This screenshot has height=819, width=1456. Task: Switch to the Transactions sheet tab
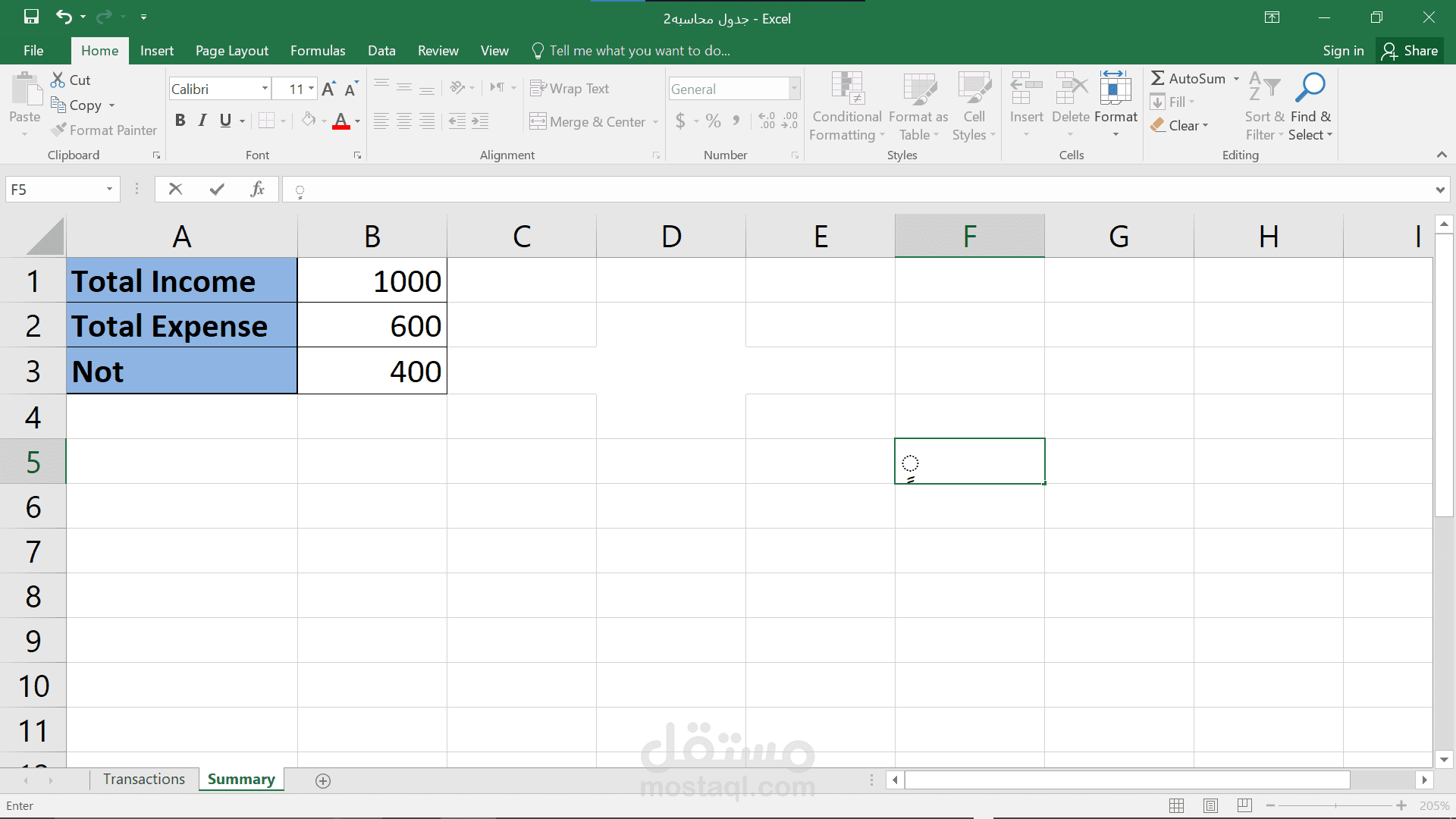(144, 780)
